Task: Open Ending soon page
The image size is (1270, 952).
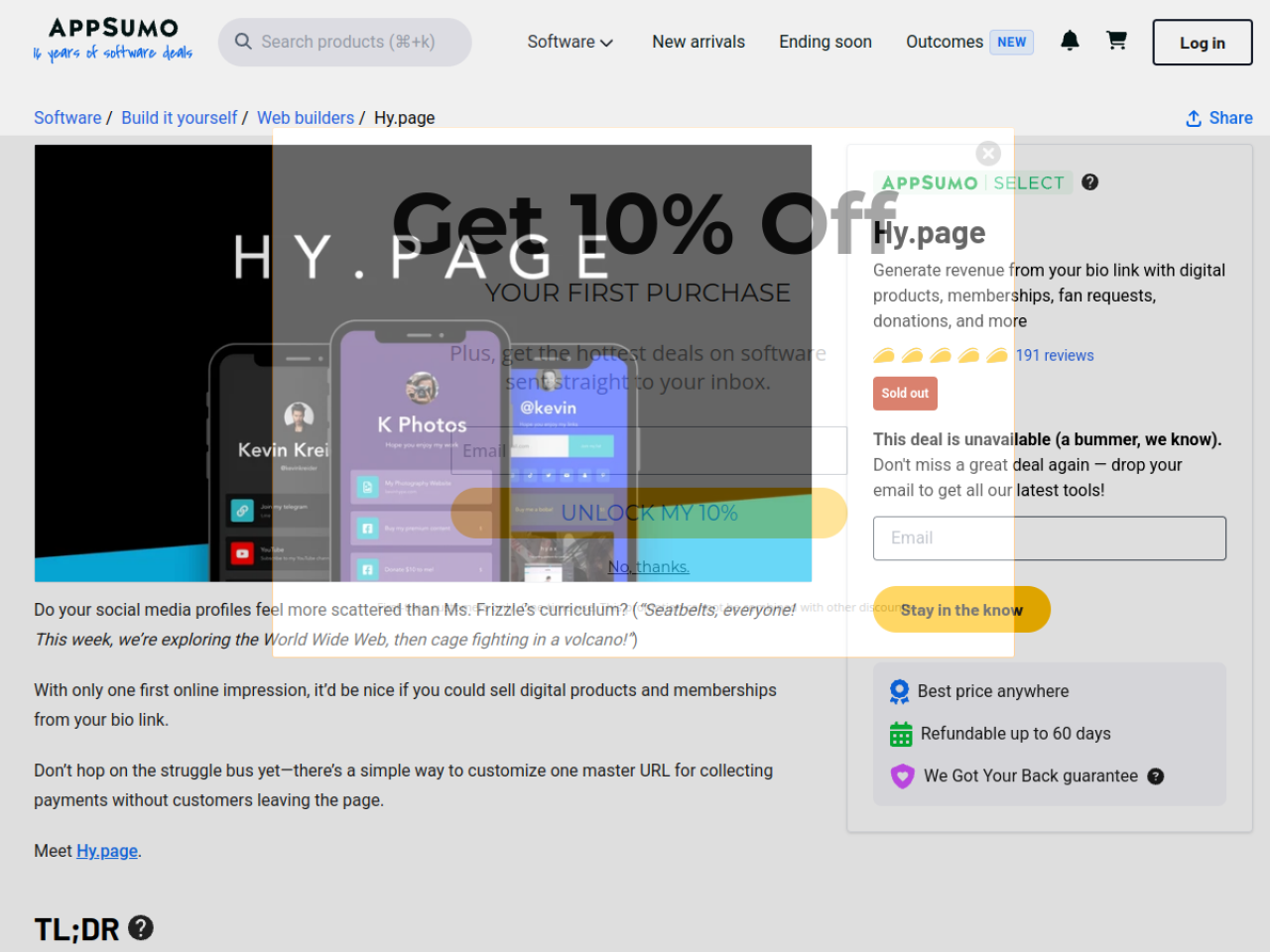Action: 825,42
